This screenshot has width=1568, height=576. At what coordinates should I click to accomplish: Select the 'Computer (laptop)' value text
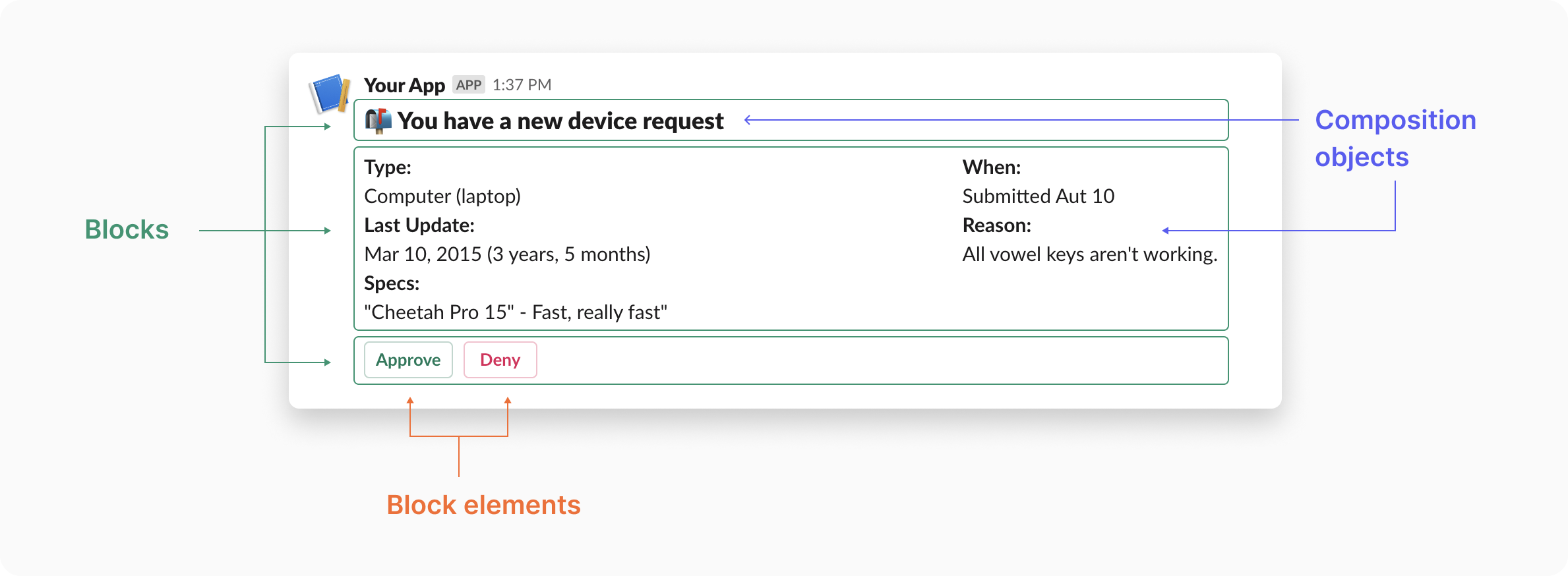[x=442, y=196]
